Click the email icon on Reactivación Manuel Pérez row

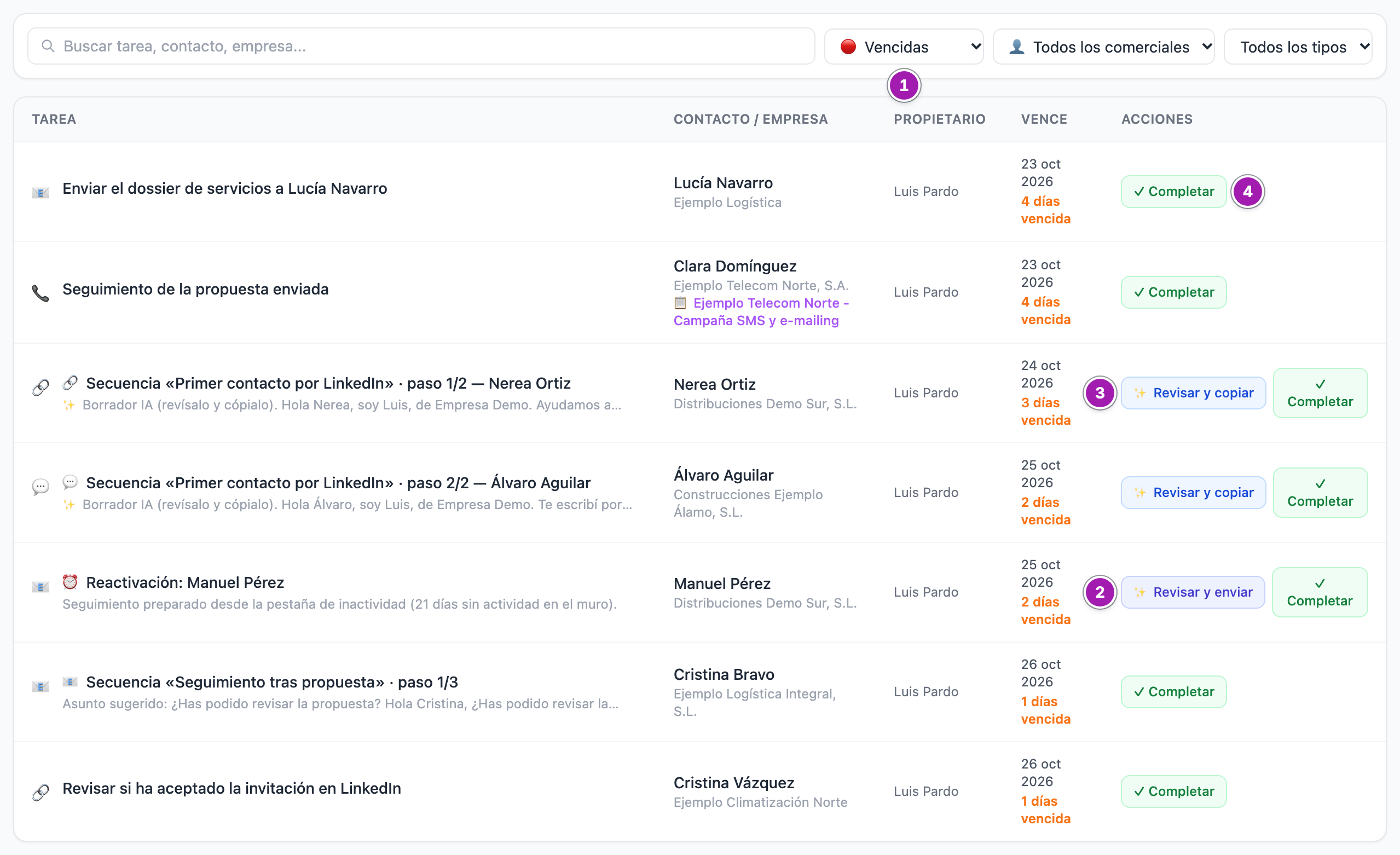pos(41,586)
